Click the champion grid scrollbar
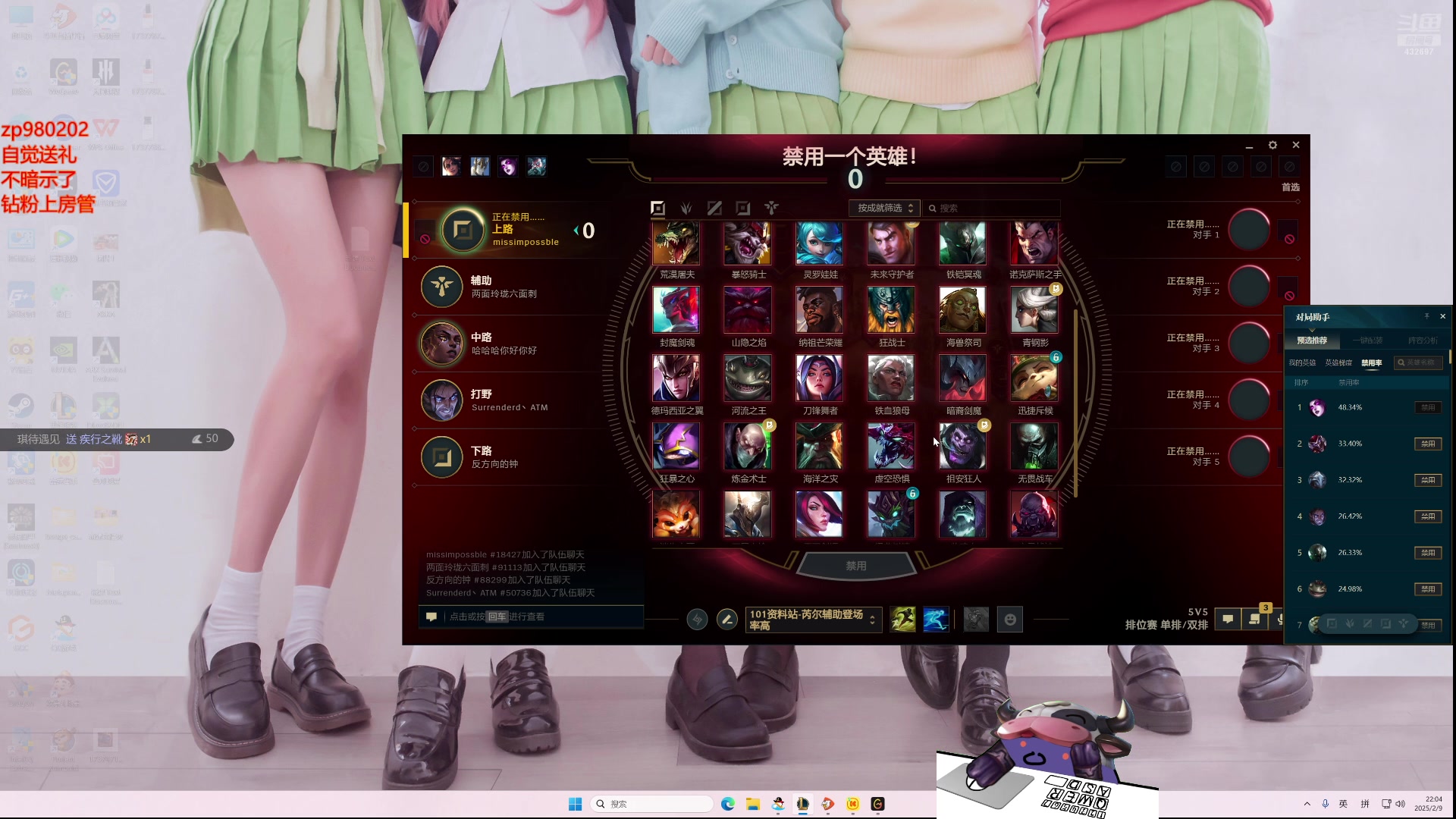 [1075, 402]
